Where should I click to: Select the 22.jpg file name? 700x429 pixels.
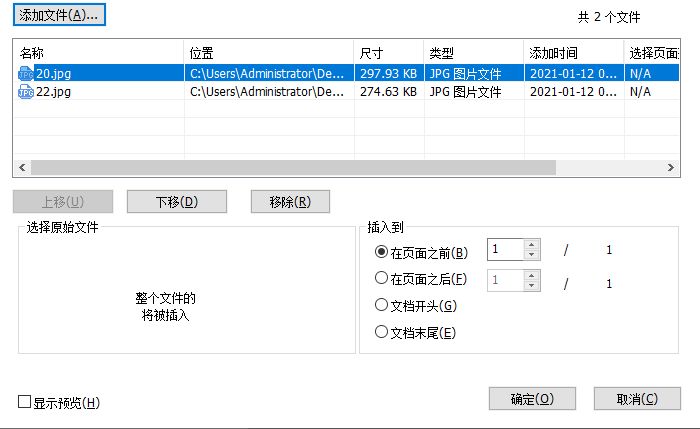[53, 92]
